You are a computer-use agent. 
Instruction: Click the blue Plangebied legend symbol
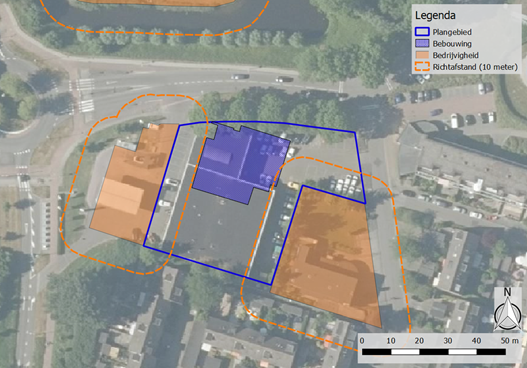pos(422,32)
